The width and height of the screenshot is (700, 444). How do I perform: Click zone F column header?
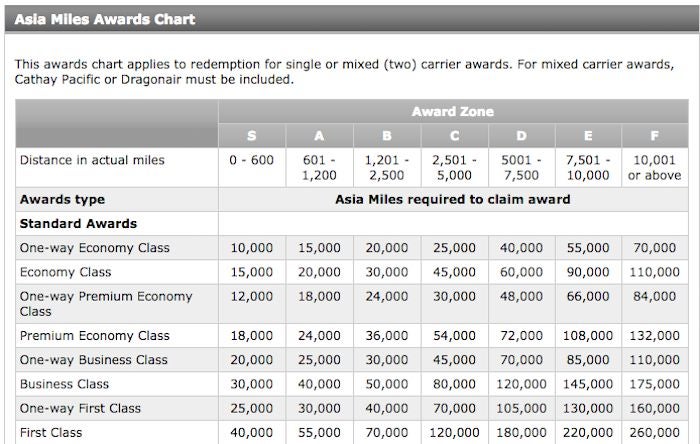pyautogui.click(x=655, y=136)
